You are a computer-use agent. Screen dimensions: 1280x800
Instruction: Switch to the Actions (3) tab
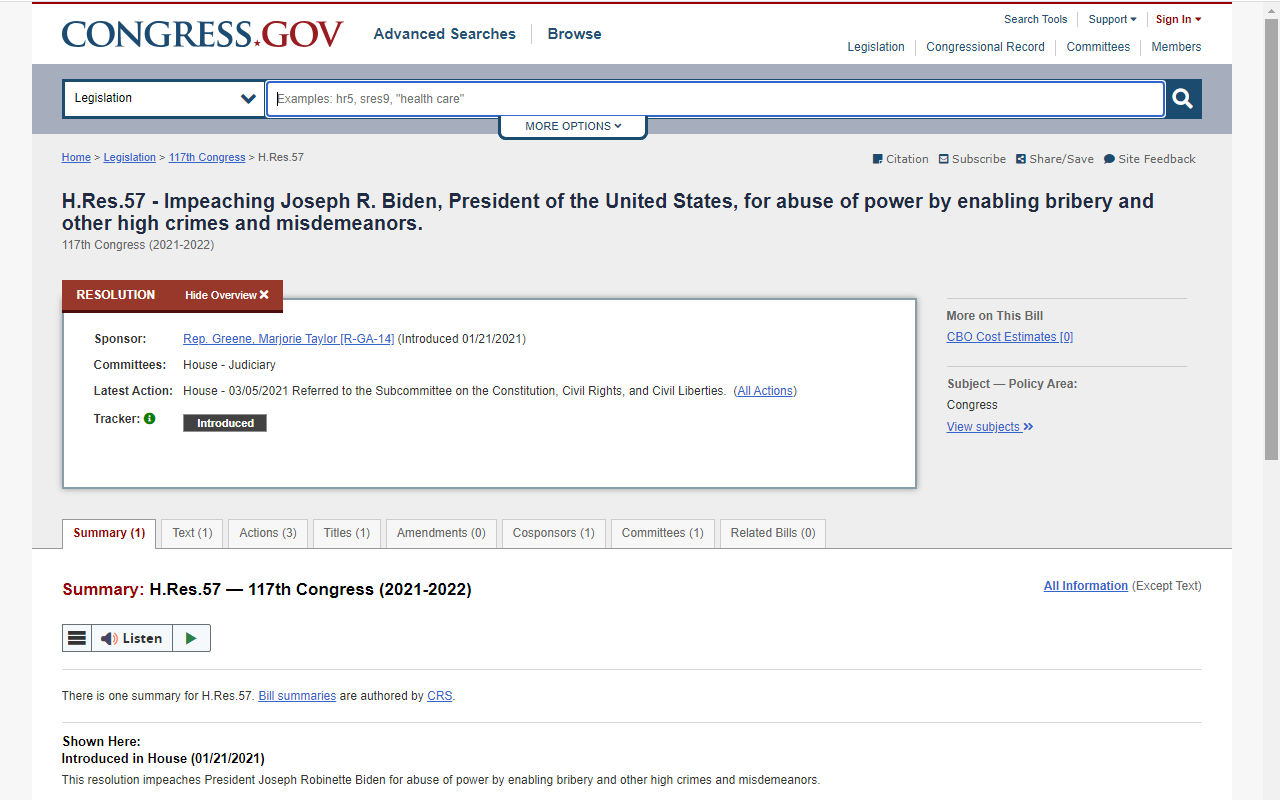tap(268, 533)
